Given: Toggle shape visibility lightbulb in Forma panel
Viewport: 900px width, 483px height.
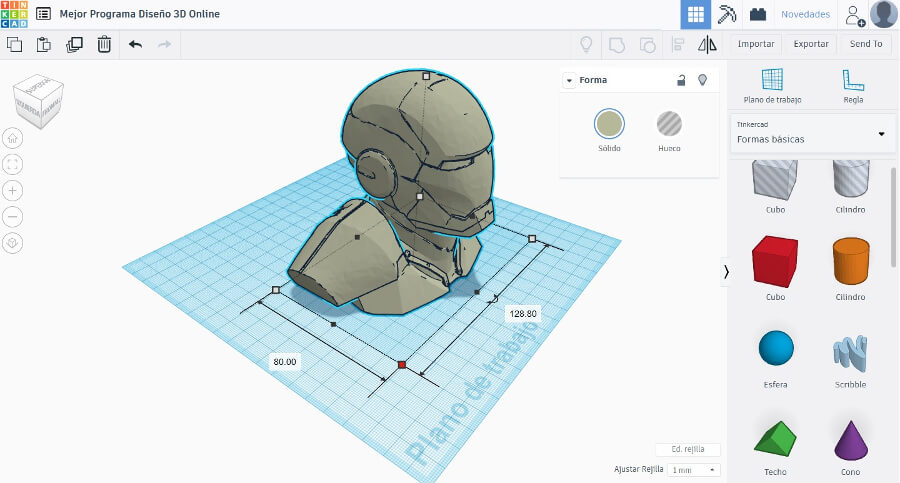Looking at the screenshot, I should click(702, 80).
